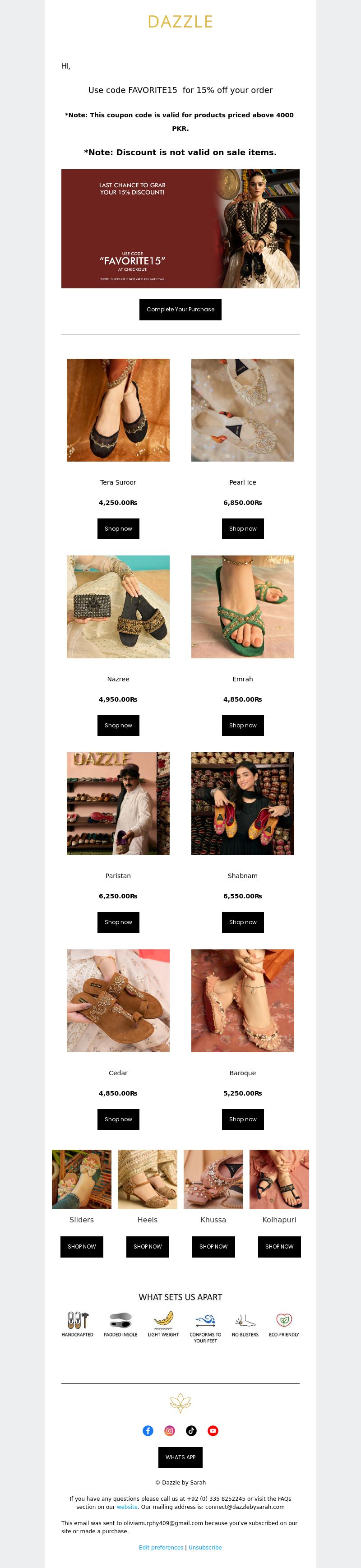Image resolution: width=361 pixels, height=1568 pixels.
Task: Open the TikTok social icon
Action: tap(191, 1430)
